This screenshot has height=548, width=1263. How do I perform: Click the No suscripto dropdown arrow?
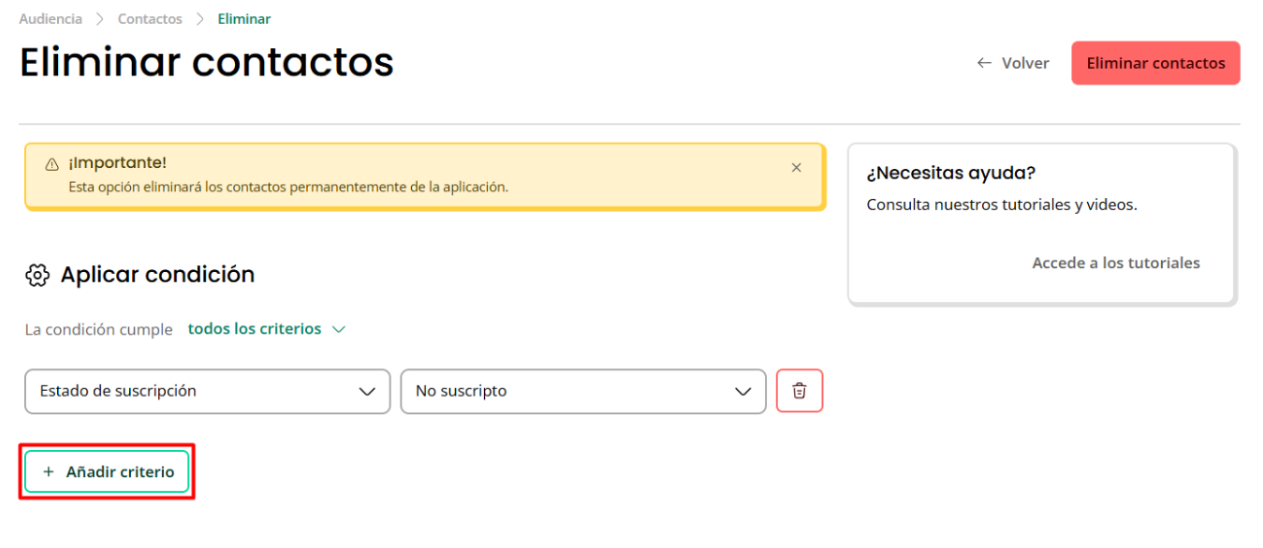tap(743, 392)
